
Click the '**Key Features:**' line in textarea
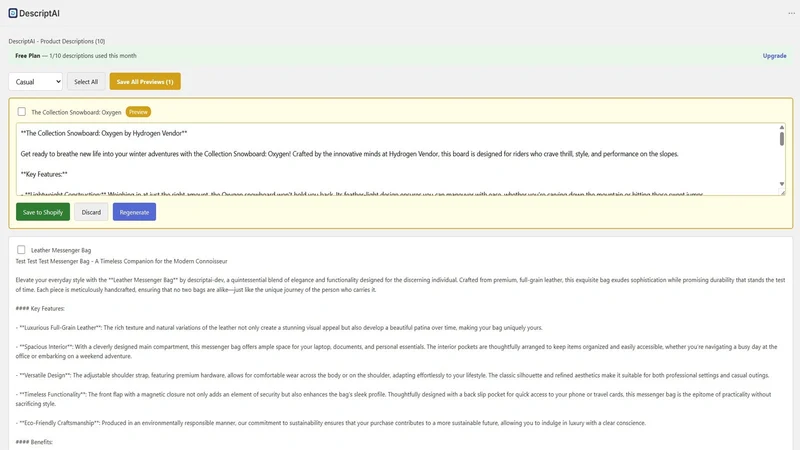44,174
